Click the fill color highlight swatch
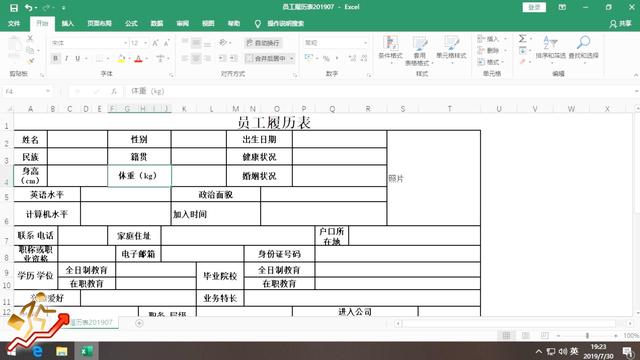640x360 pixels. pyautogui.click(x=121, y=58)
